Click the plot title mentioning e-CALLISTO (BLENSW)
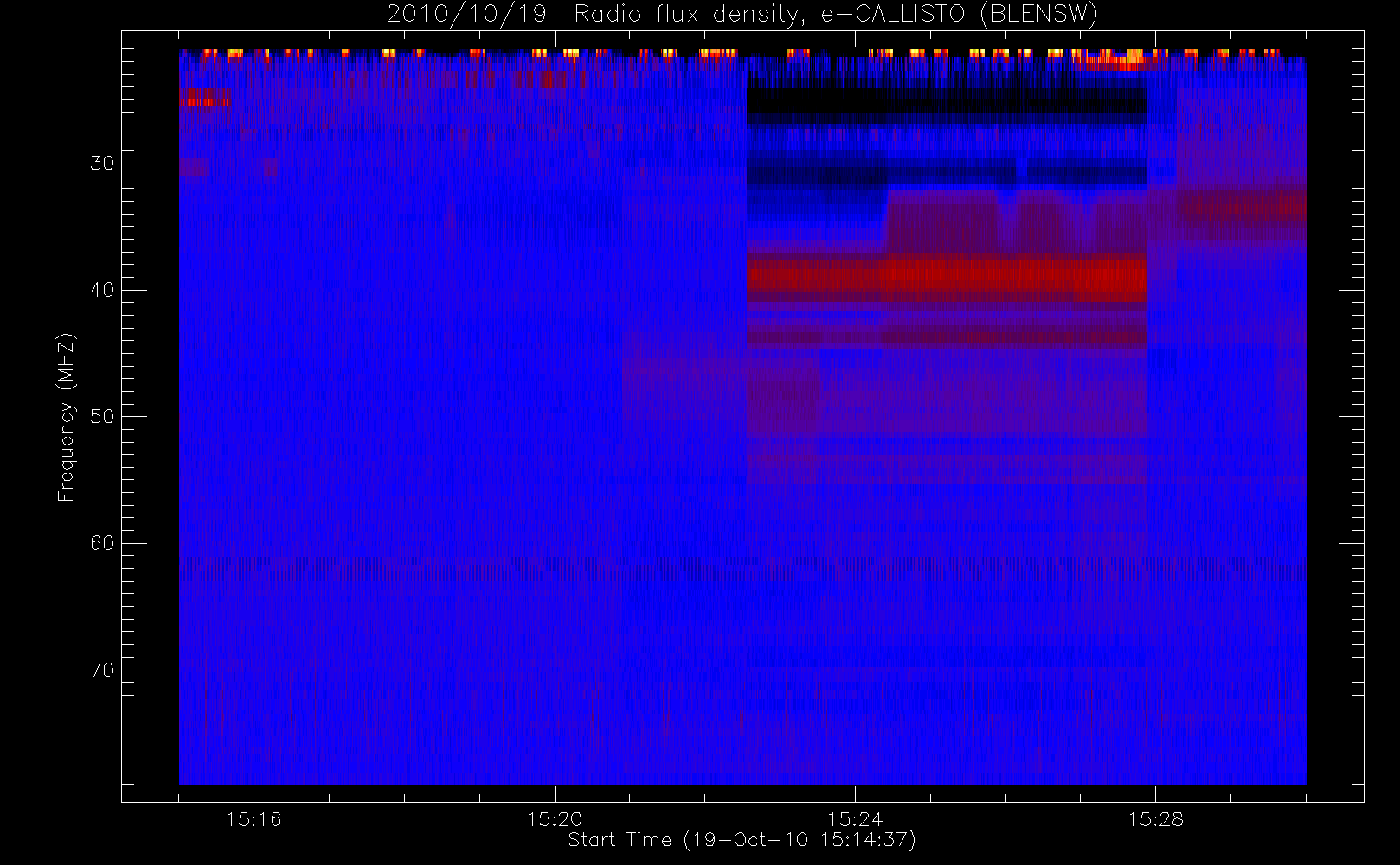 742,14
